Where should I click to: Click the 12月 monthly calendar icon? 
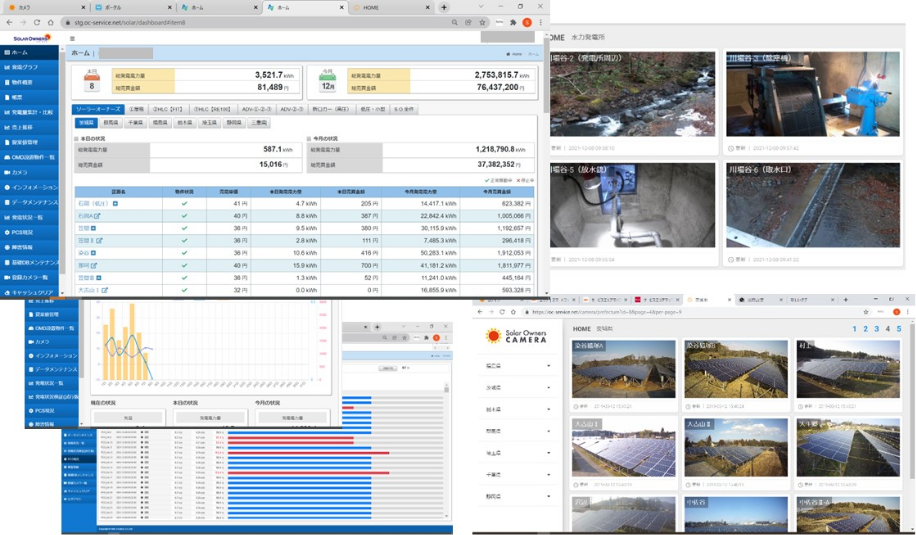tap(326, 81)
